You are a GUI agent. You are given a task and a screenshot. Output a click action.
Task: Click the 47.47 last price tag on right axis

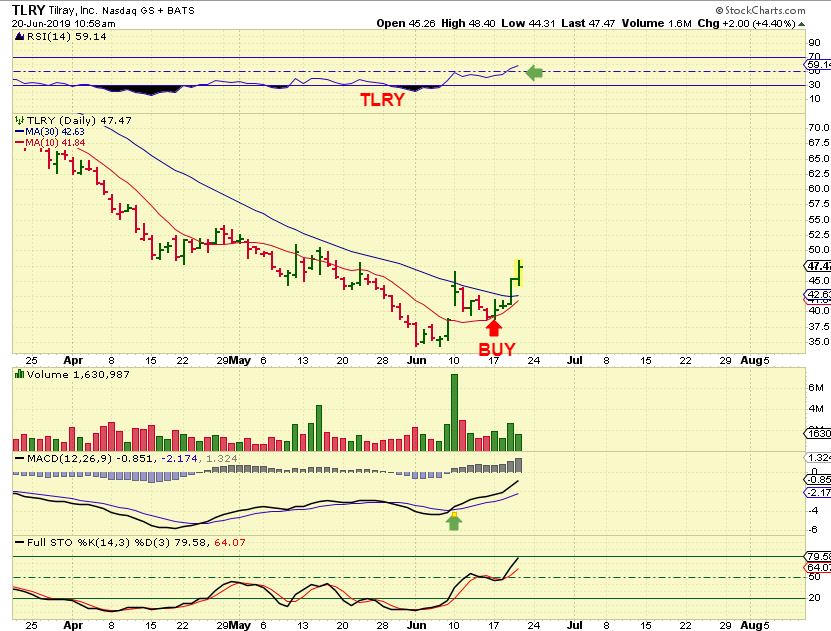[x=819, y=266]
